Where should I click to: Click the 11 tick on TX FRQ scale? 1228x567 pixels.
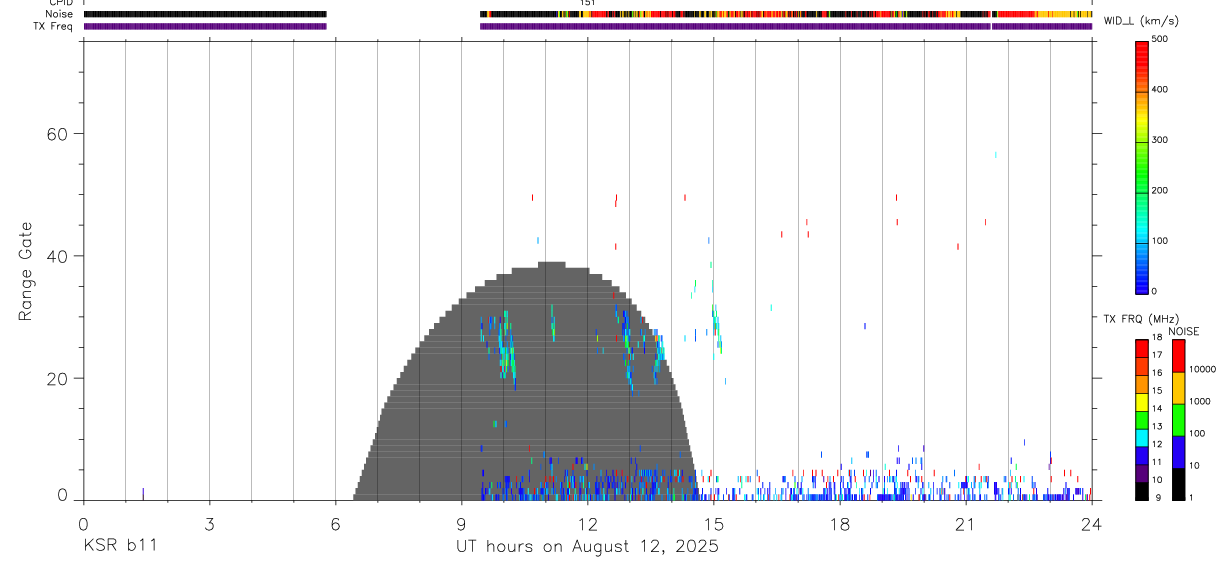click(1156, 462)
